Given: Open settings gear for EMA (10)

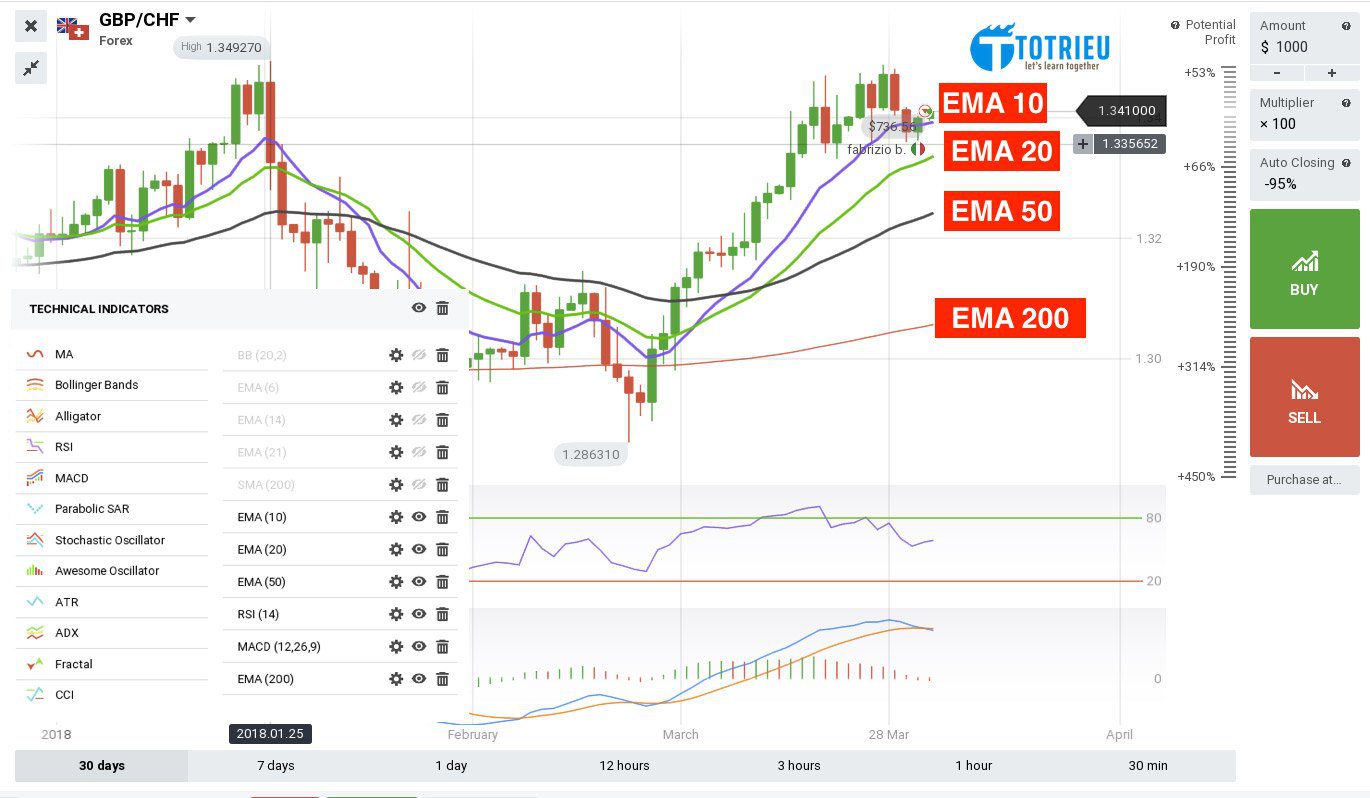Looking at the screenshot, I should coord(396,517).
